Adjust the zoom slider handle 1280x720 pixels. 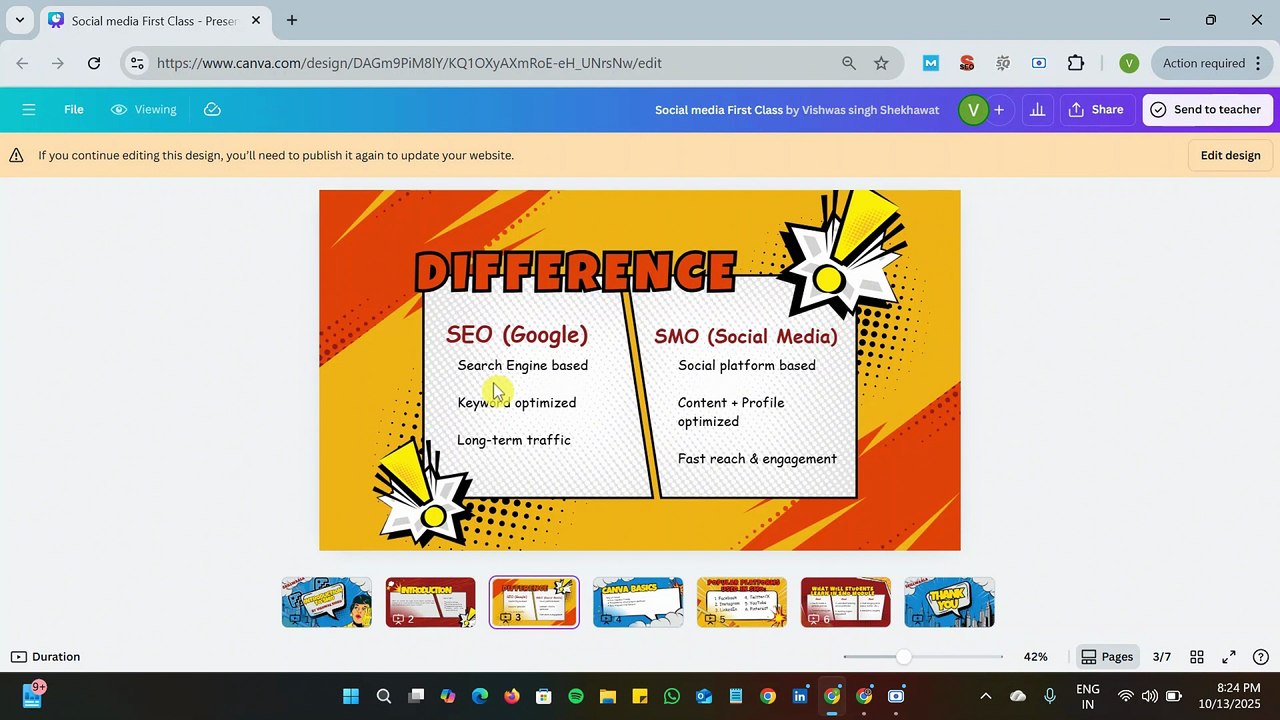click(x=904, y=657)
